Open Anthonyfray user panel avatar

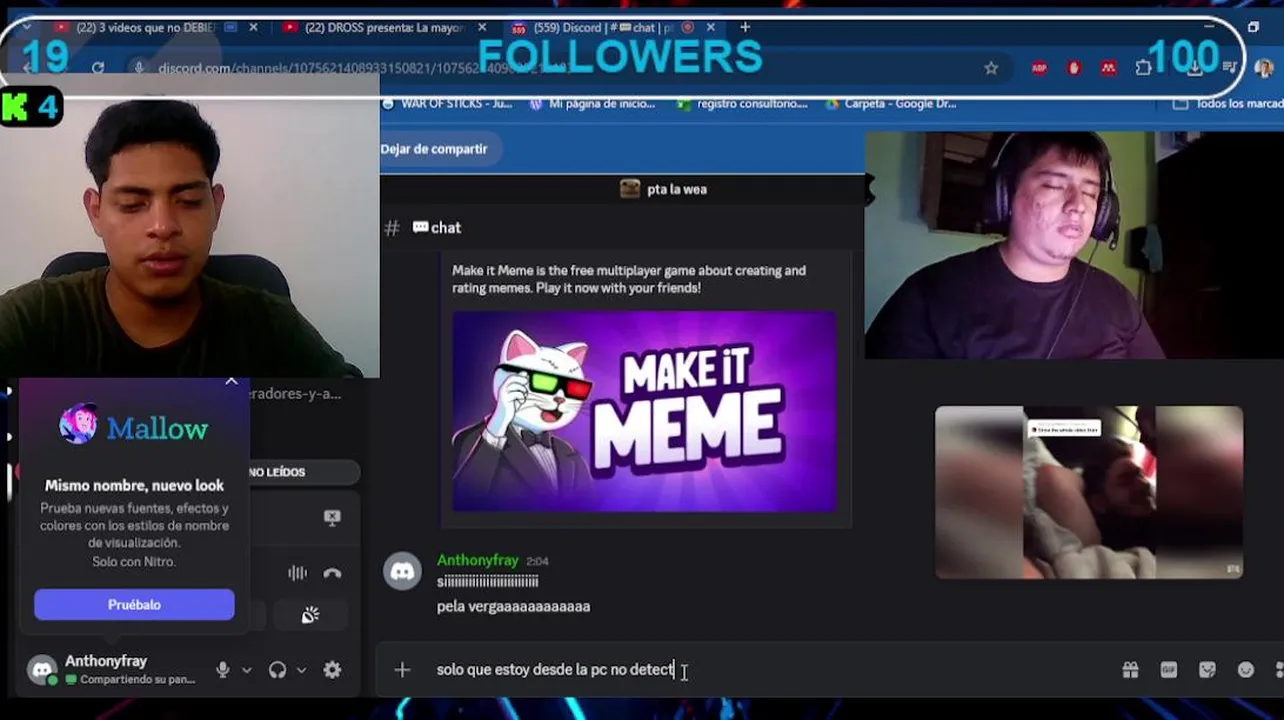coord(42,670)
